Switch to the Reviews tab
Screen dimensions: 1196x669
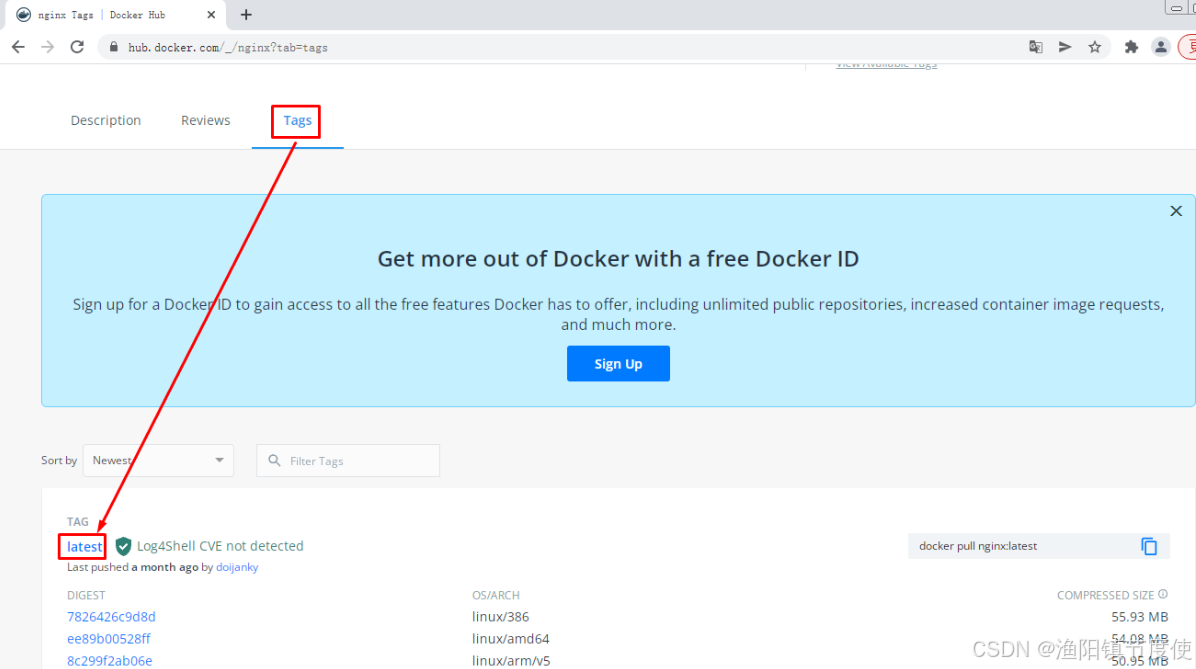pos(205,121)
